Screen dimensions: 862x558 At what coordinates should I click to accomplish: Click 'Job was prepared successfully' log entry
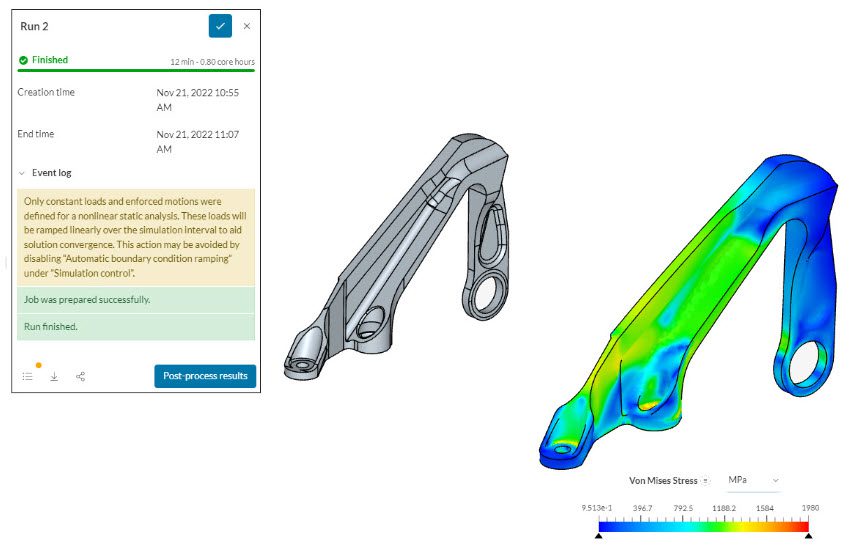coord(136,299)
